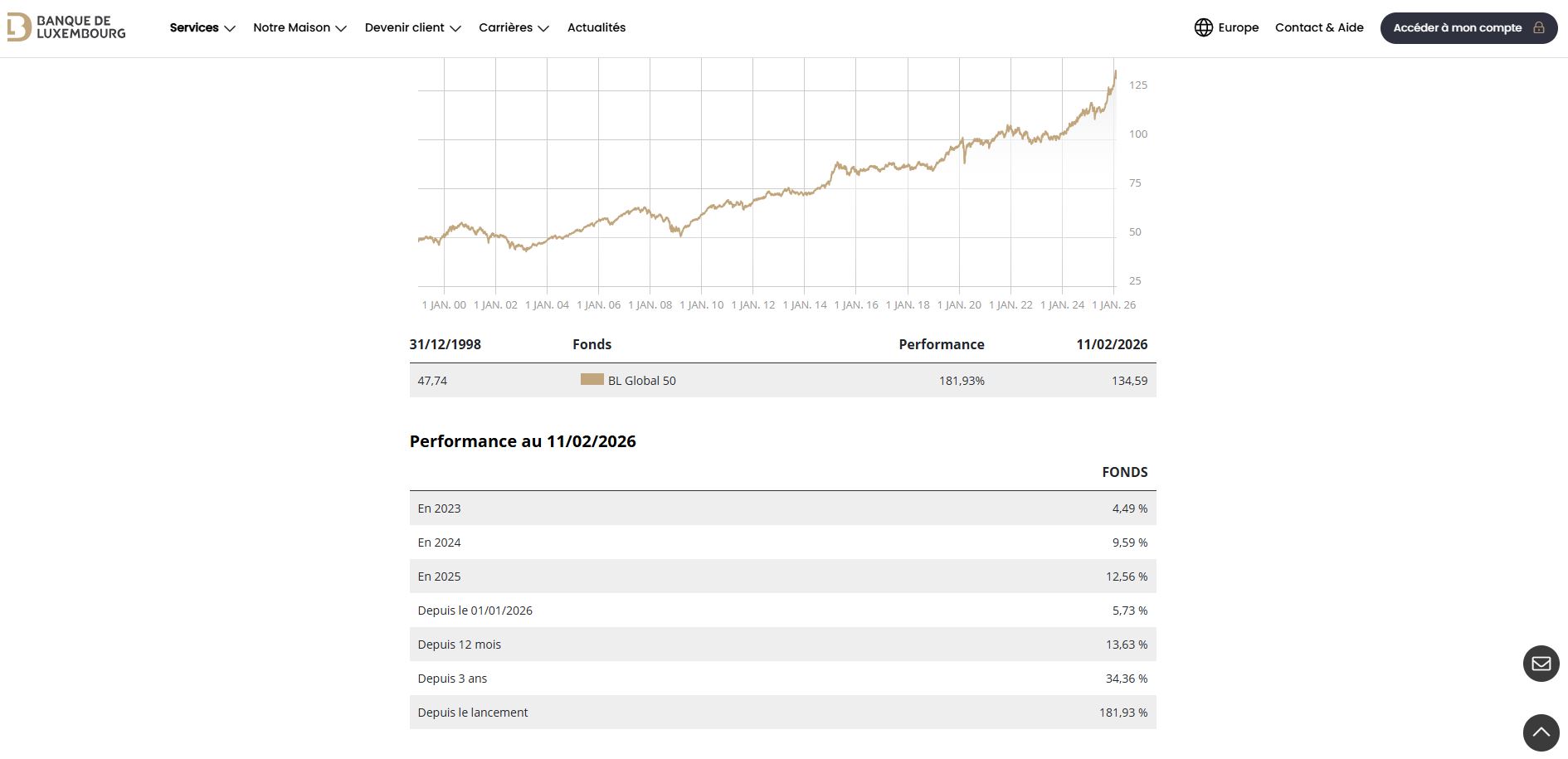Viewport: 1568px width, 759px height.
Task: Click the 181,93% performance value
Action: coord(962,381)
